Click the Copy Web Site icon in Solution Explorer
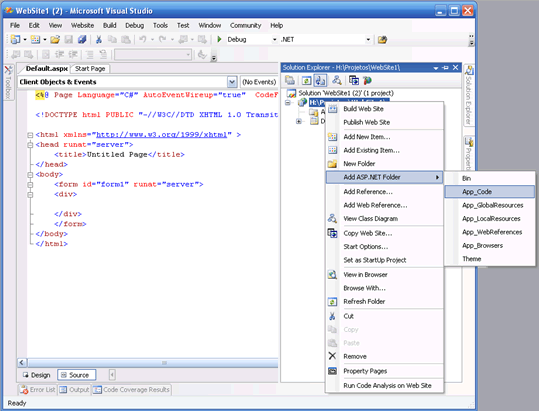This screenshot has height=411, width=539. (x=353, y=80)
